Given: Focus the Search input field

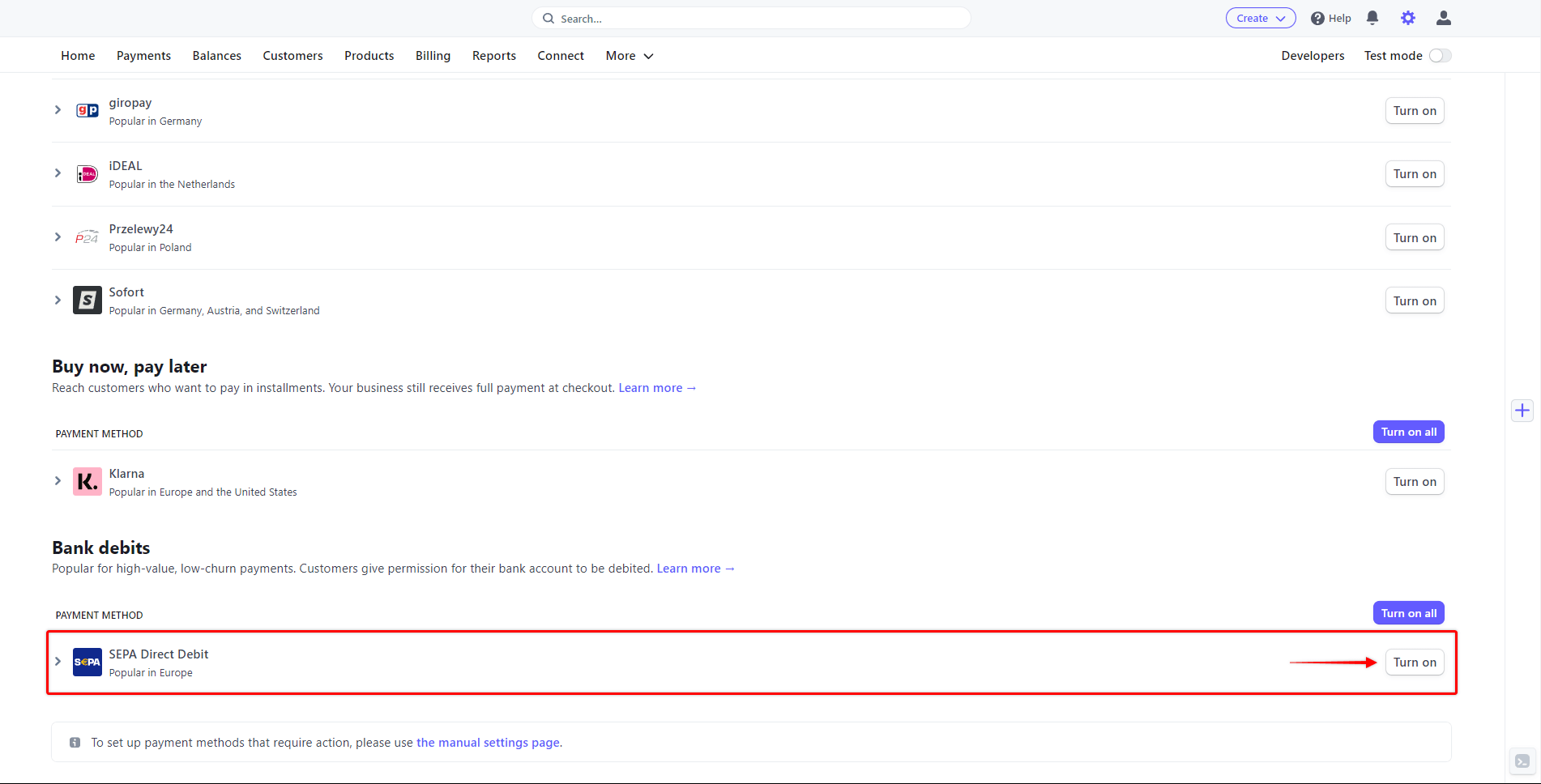Looking at the screenshot, I should pos(751,19).
